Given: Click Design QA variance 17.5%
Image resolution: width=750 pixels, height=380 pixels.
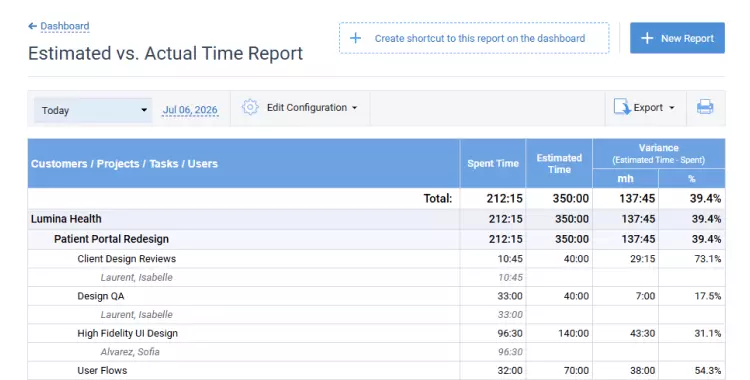Looking at the screenshot, I should coord(708,296).
